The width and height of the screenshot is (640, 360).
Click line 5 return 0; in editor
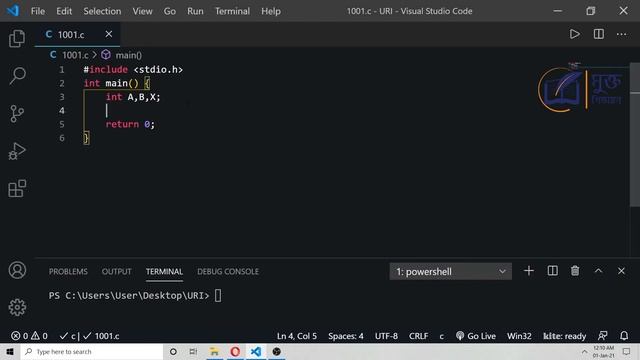point(130,124)
